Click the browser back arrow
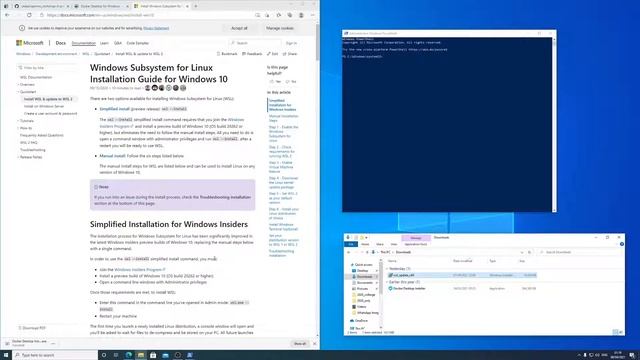640x360 pixels. point(7,15)
